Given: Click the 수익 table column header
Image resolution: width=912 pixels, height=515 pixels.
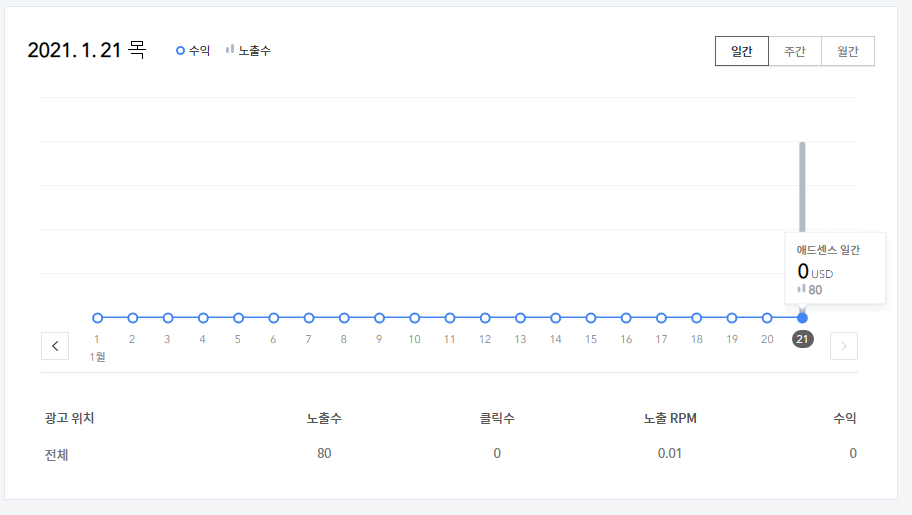Looking at the screenshot, I should (845, 418).
